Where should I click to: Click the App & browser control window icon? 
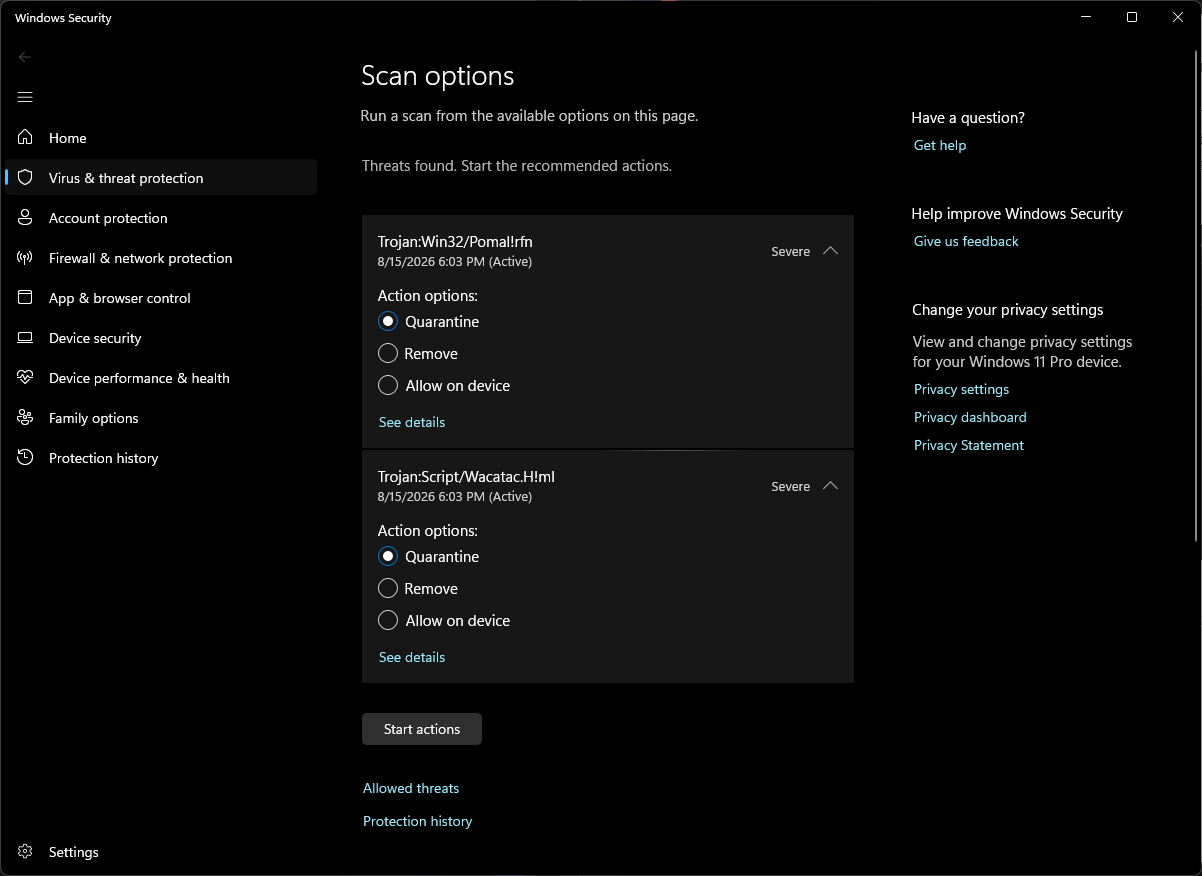tap(26, 298)
